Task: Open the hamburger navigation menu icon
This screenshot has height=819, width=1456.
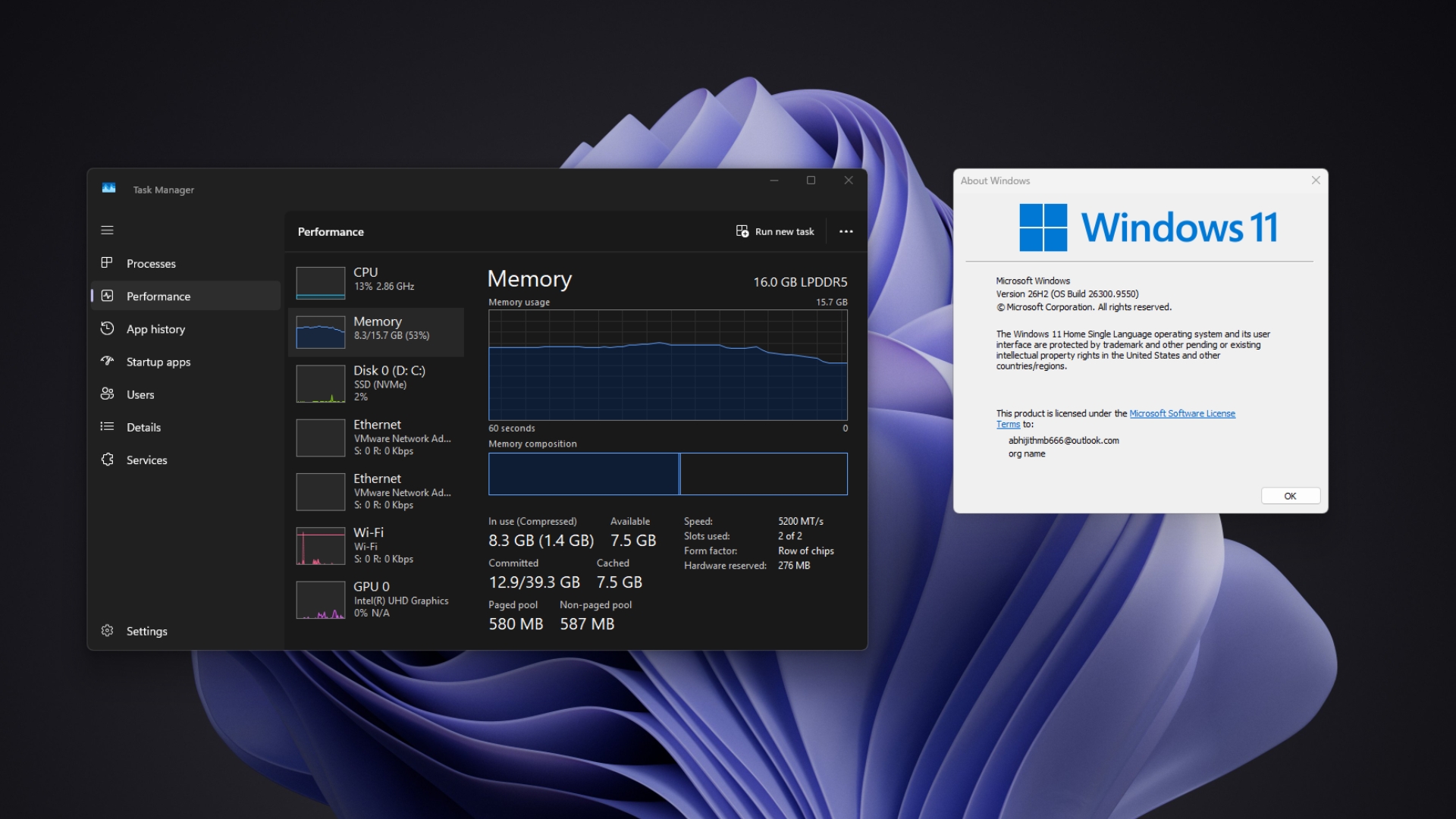Action: 107,230
